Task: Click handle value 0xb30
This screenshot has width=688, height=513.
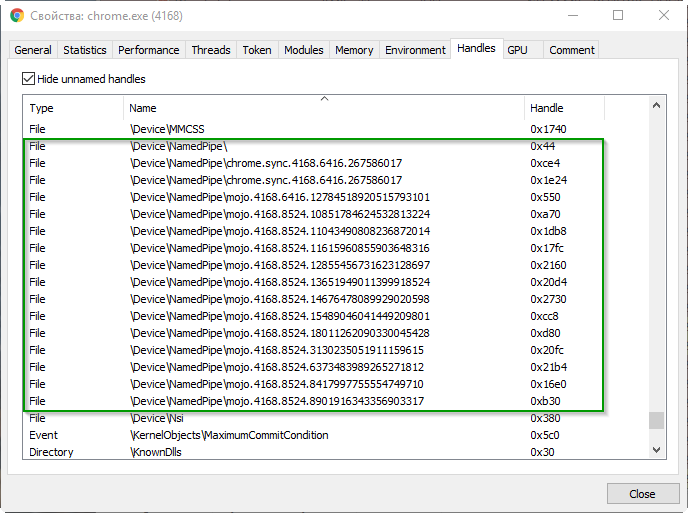Action: click(545, 401)
